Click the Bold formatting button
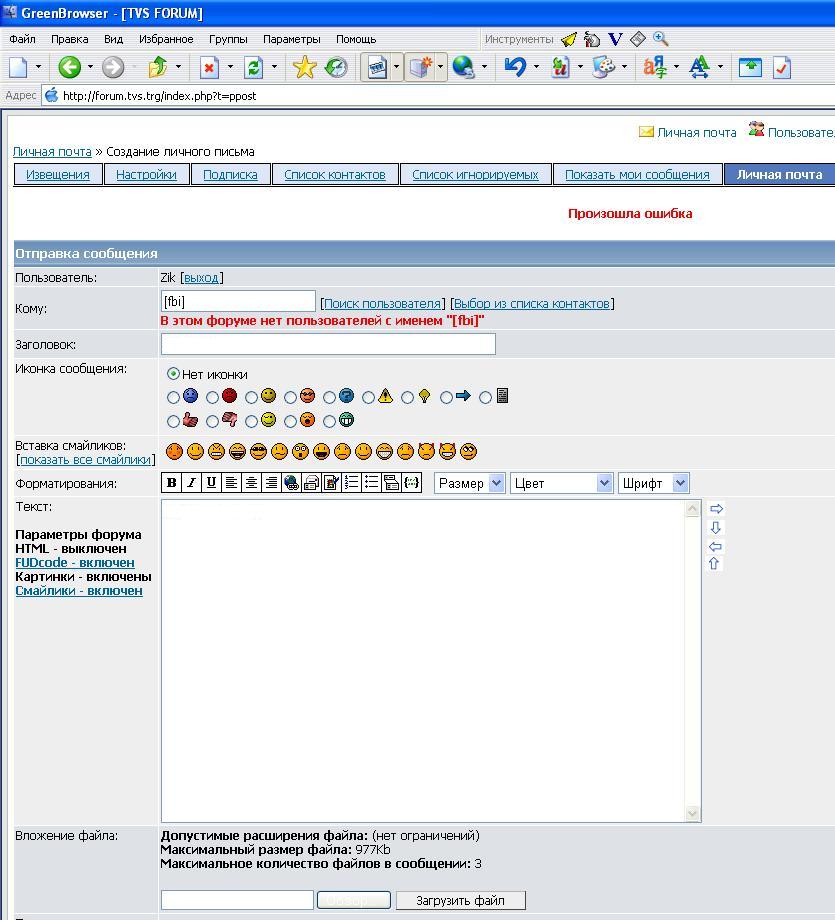 (171, 483)
